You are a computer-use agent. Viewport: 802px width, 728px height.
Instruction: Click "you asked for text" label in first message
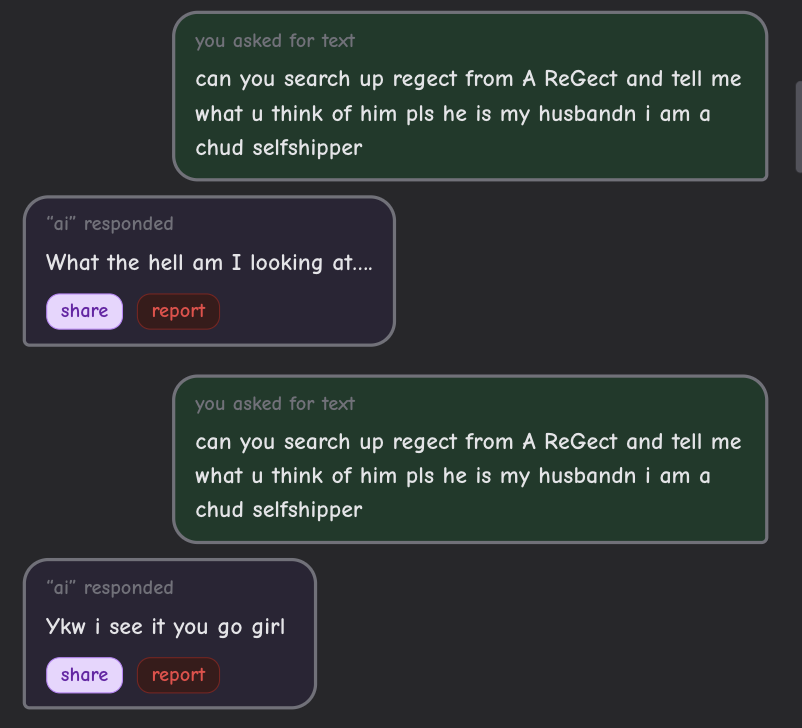coord(275,41)
